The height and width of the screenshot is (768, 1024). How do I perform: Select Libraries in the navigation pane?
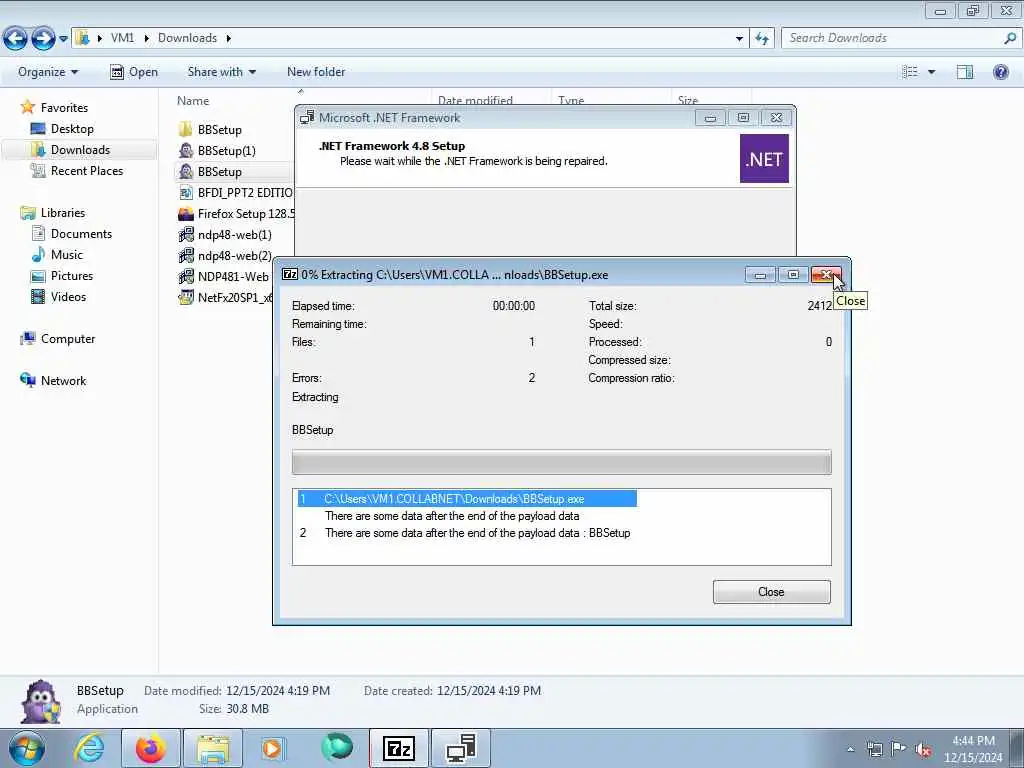(53, 213)
